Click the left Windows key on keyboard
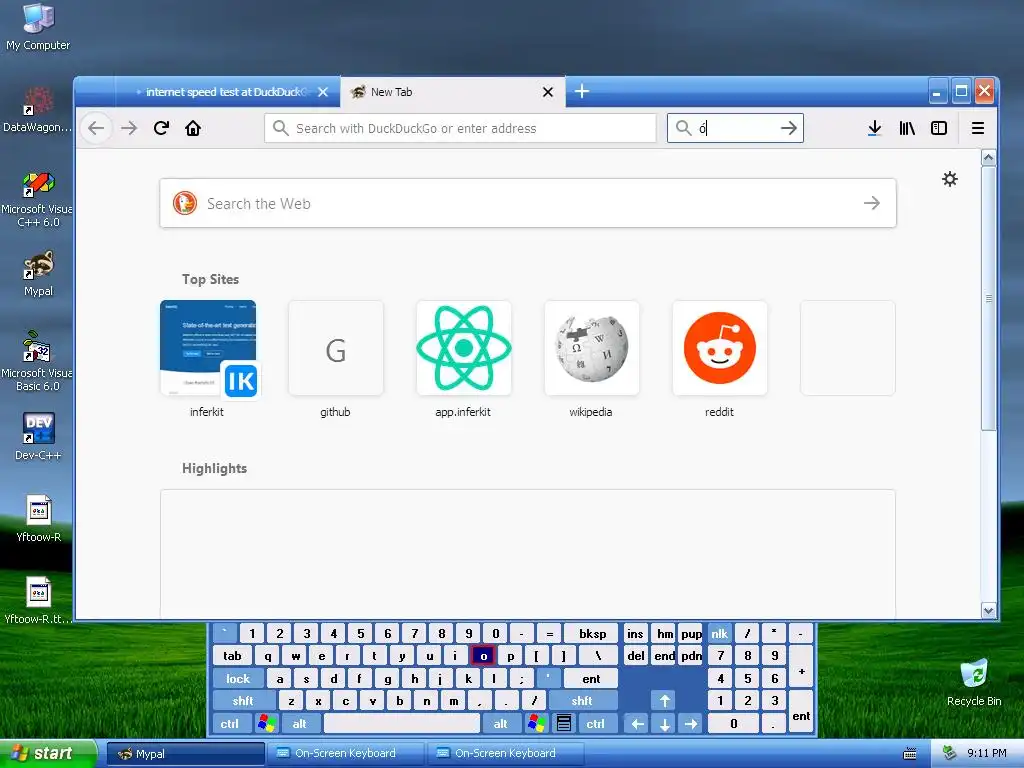1024x768 pixels. coord(266,724)
